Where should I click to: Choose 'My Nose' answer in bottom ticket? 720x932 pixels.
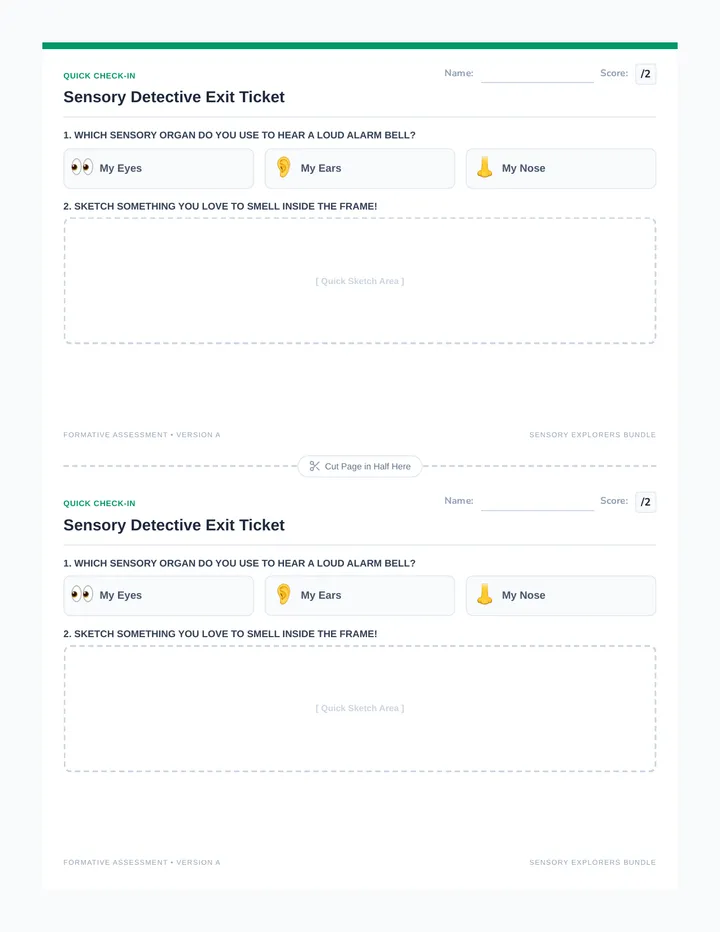pos(561,596)
